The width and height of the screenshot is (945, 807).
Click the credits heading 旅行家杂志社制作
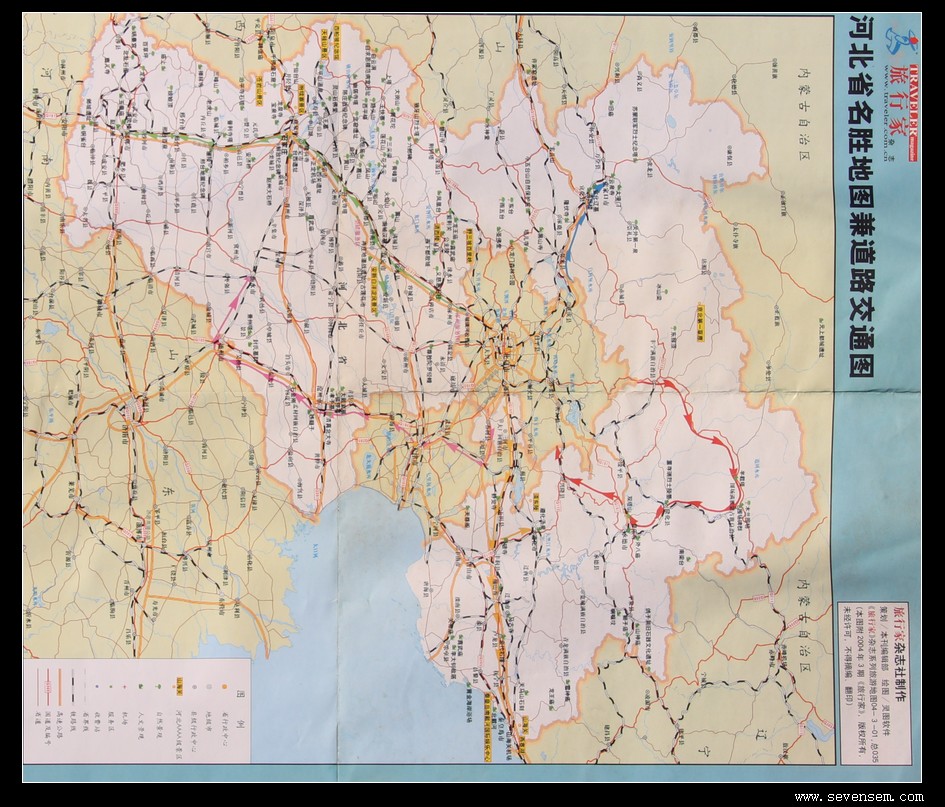900,654
